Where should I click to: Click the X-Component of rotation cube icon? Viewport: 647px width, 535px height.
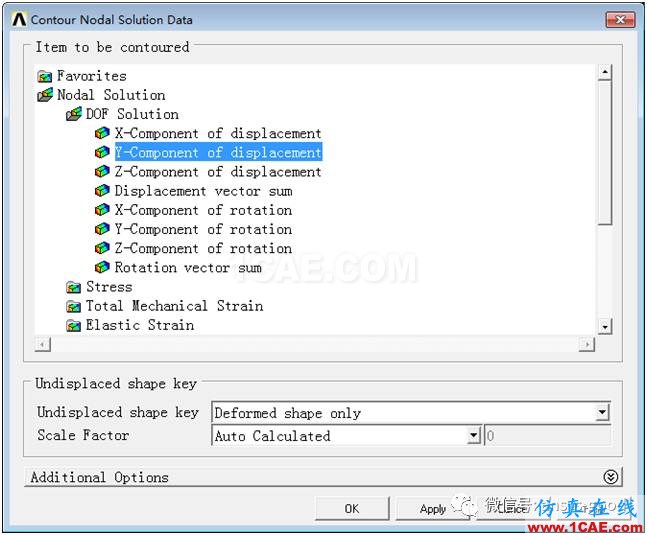pyautogui.click(x=102, y=210)
